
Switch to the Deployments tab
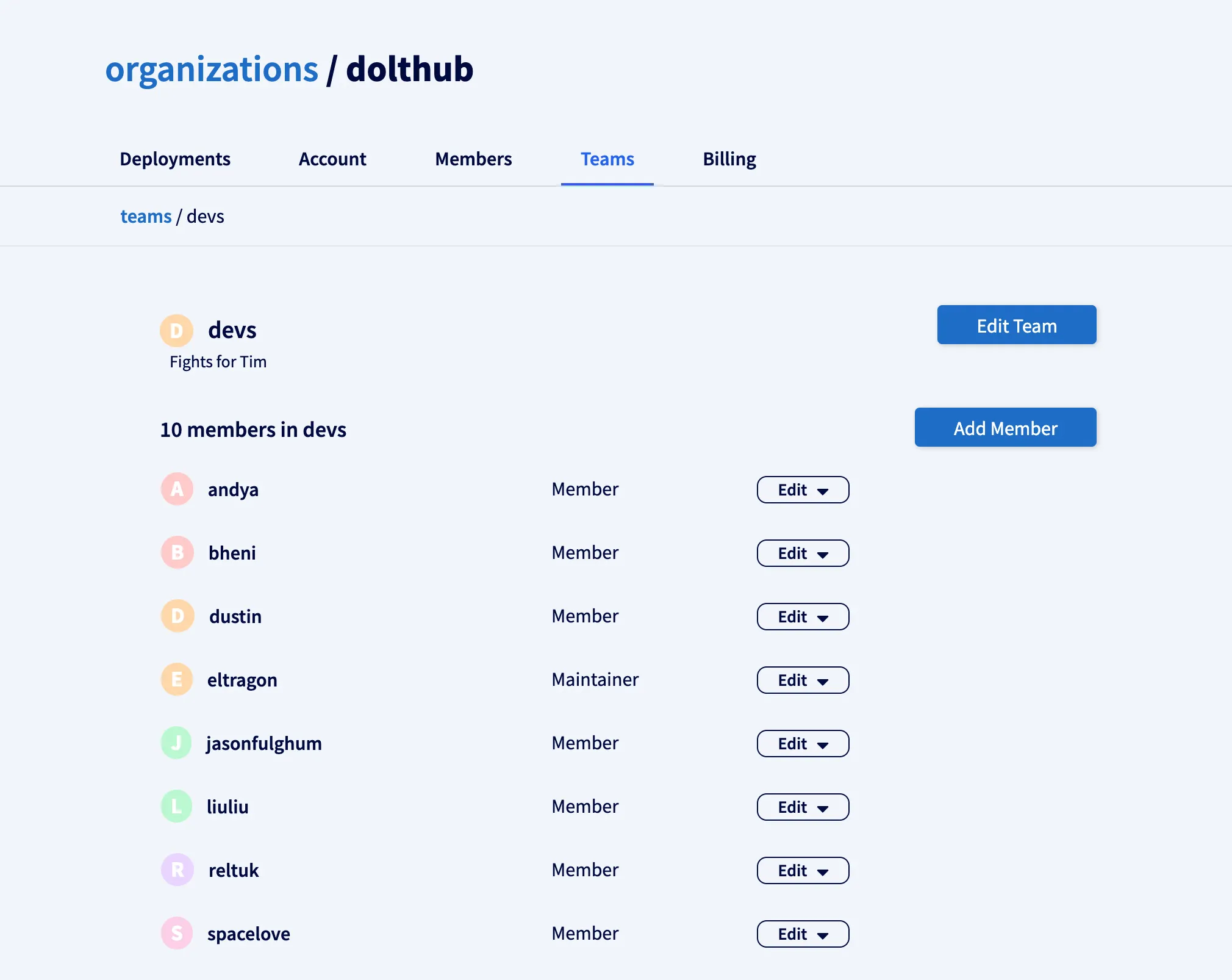[x=174, y=159]
